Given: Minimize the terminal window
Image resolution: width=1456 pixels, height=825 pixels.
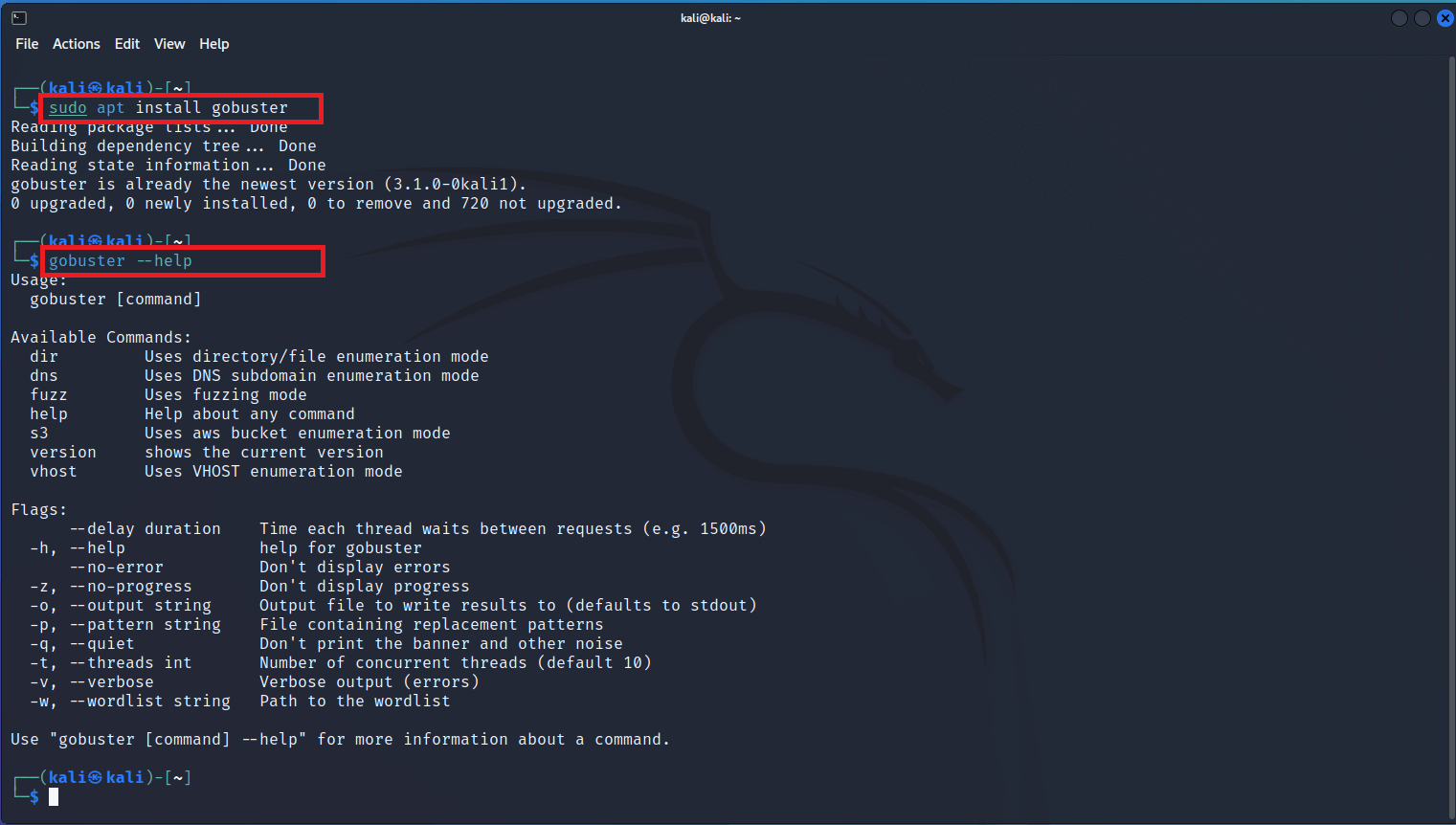Looking at the screenshot, I should click(x=1399, y=18).
